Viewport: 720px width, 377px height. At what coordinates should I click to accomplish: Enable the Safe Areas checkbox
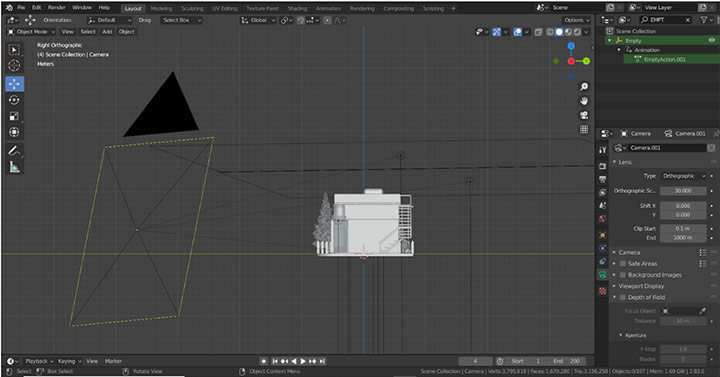coord(623,264)
